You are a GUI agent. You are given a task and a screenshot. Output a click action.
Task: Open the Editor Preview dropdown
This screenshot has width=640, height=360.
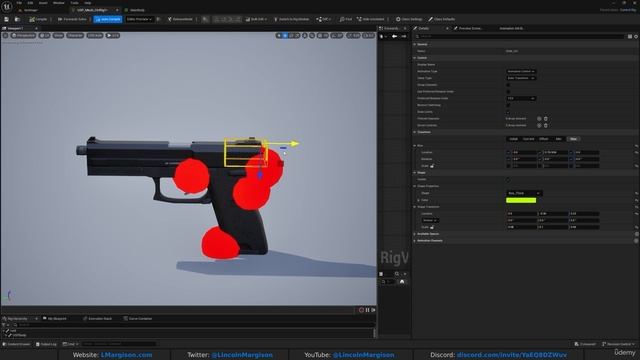pos(139,19)
